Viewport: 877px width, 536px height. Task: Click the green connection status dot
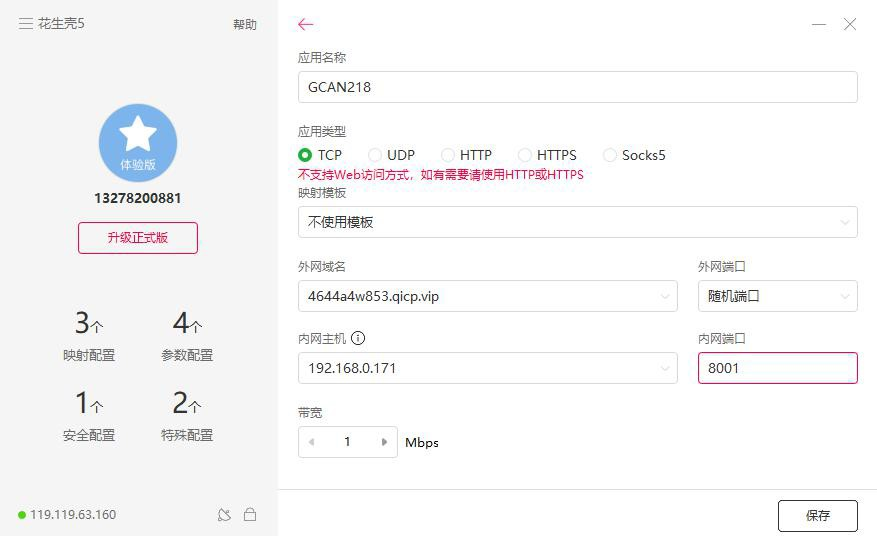click(x=22, y=515)
